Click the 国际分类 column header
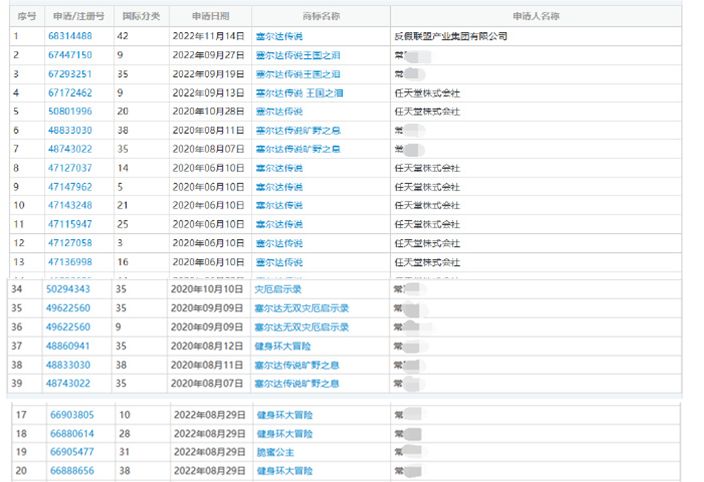 point(141,16)
